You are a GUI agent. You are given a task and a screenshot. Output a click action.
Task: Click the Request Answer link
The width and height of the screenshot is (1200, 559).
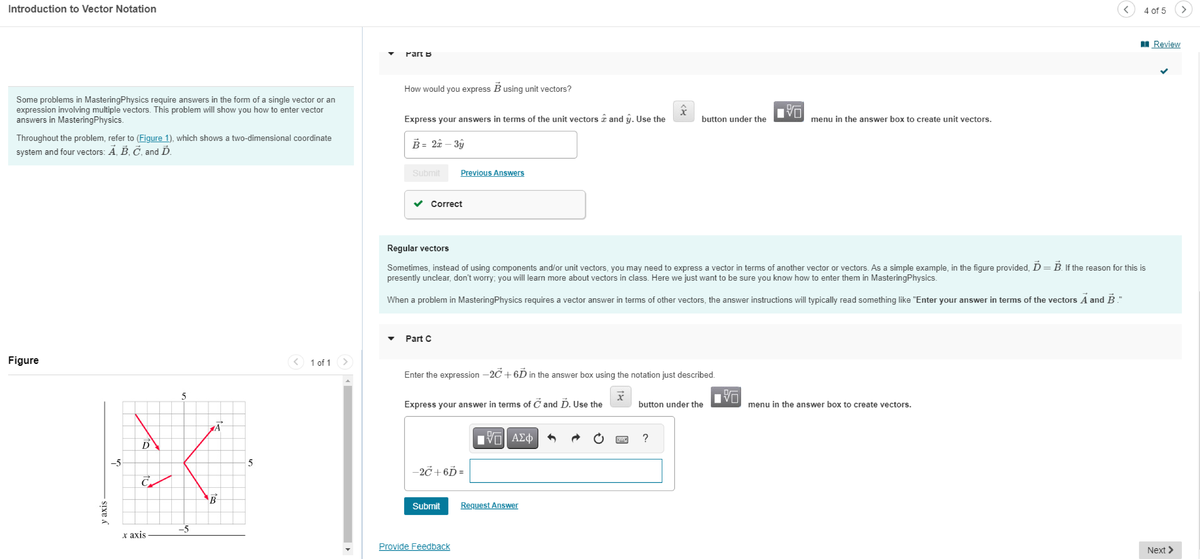(489, 506)
